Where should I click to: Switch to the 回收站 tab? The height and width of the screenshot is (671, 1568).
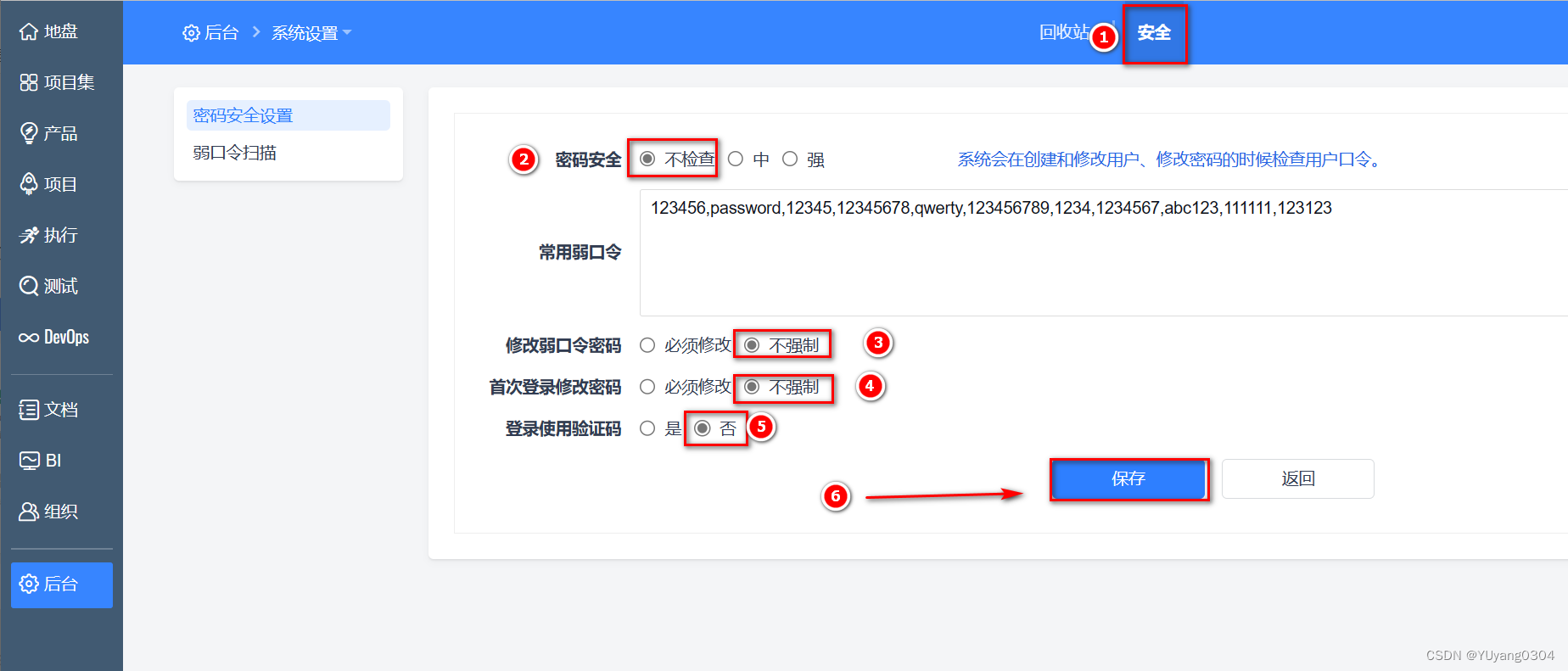[x=1065, y=32]
